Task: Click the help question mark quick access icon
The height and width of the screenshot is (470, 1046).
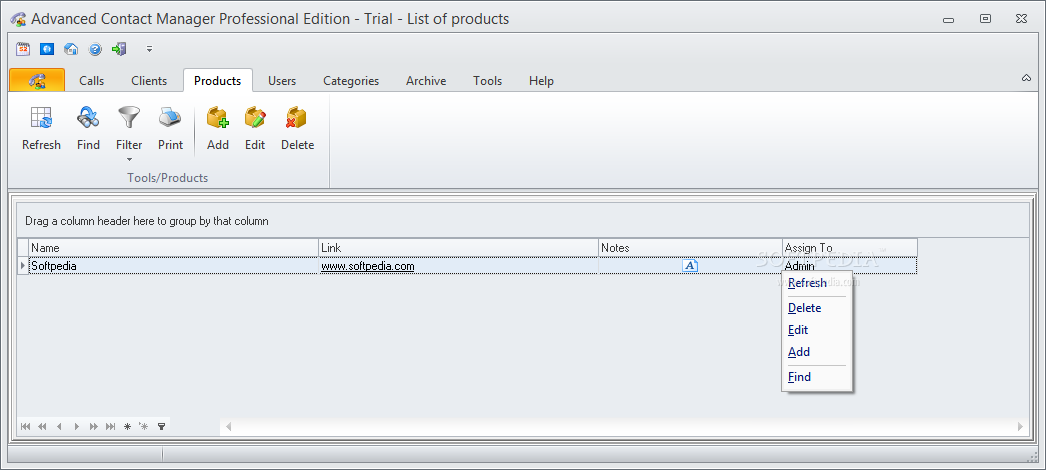Action: 95,49
